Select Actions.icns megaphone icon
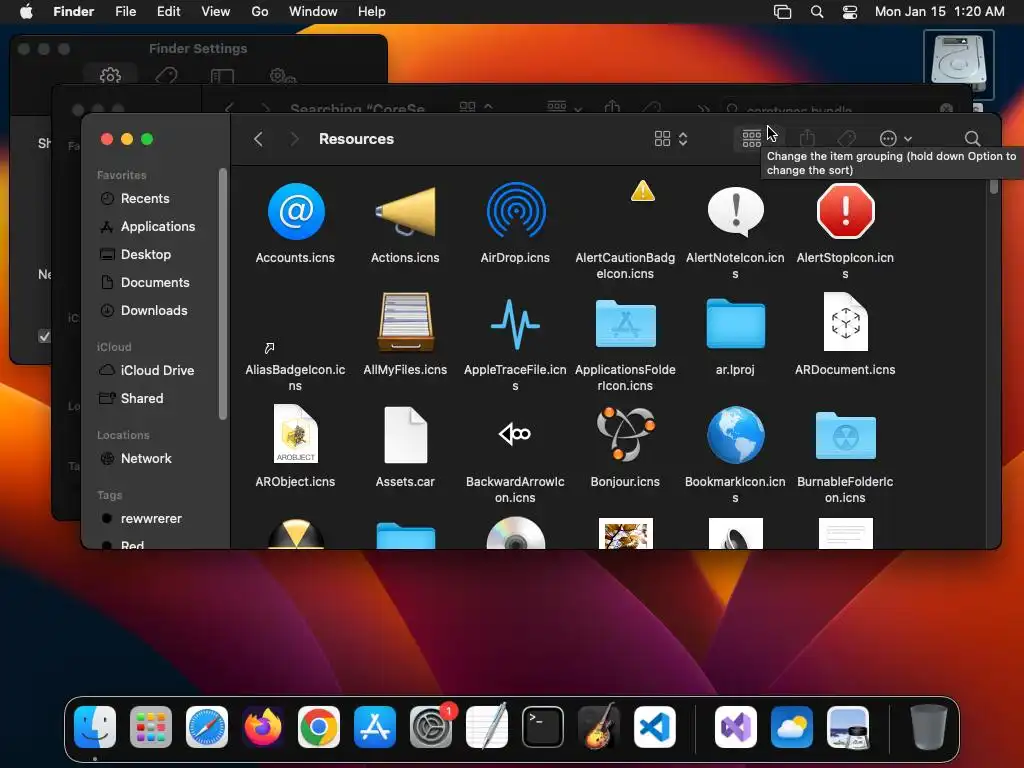The height and width of the screenshot is (768, 1024). click(x=406, y=212)
